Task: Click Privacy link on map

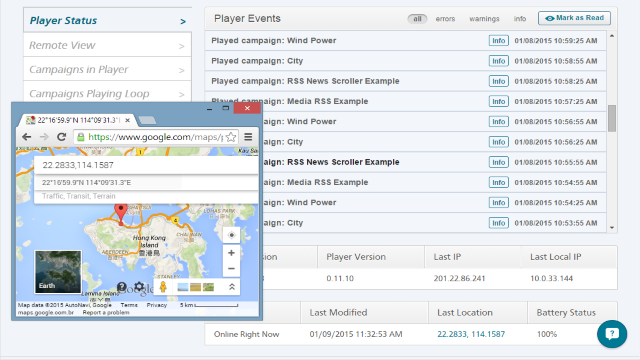Action: tap(157, 305)
